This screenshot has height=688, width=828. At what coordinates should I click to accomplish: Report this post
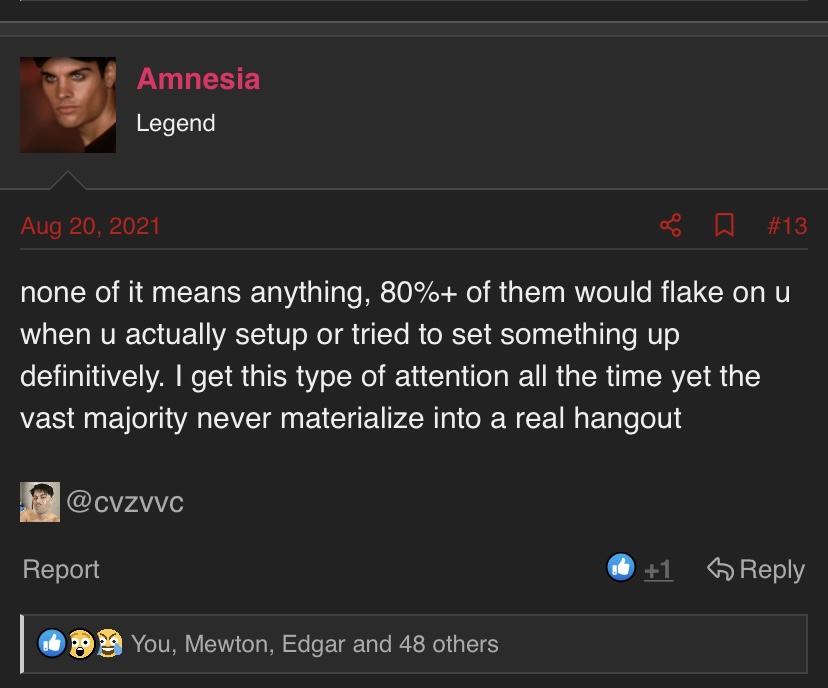click(x=61, y=569)
